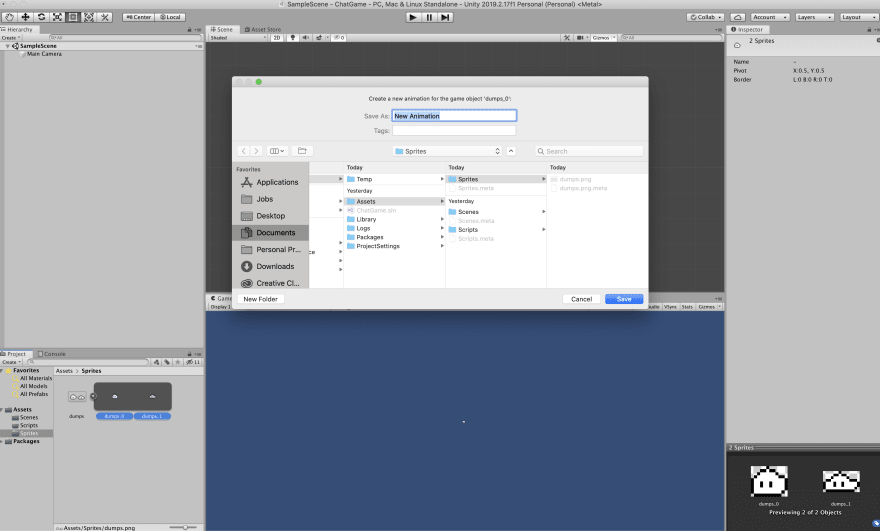
Task: Open the Layers dropdown
Action: click(814, 17)
